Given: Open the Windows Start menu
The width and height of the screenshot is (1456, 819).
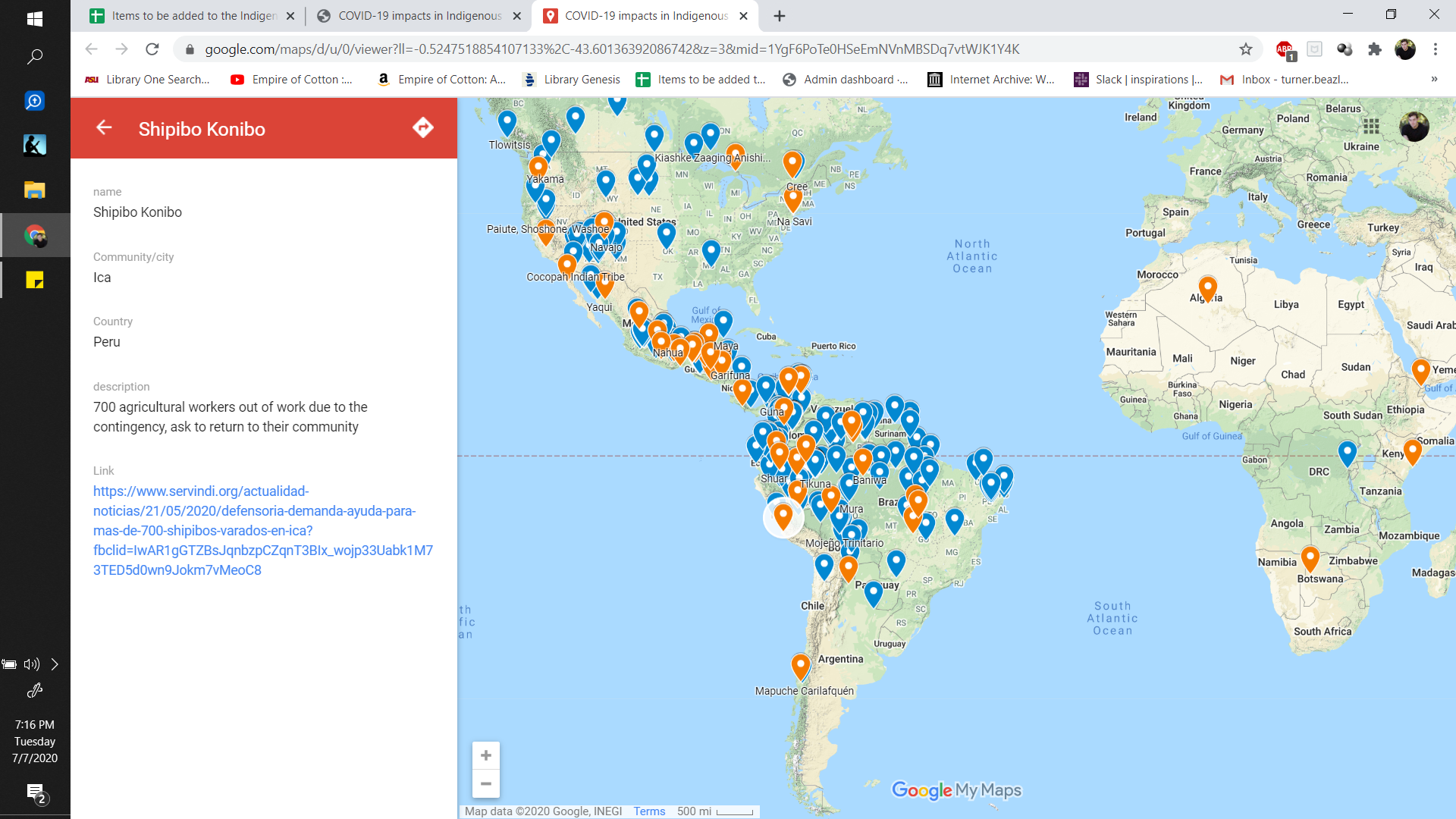Looking at the screenshot, I should tap(35, 18).
